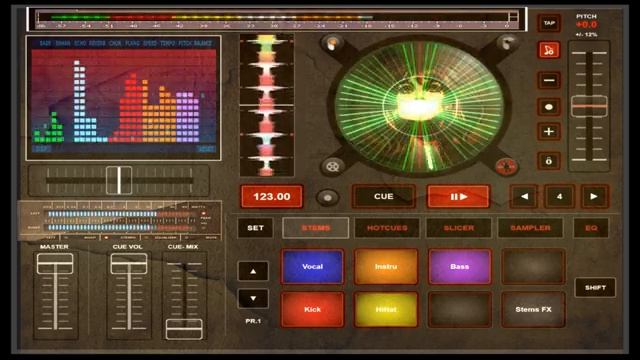Screen dimensions: 640x360
Task: Click the PR.1 label
Action: (x=253, y=321)
